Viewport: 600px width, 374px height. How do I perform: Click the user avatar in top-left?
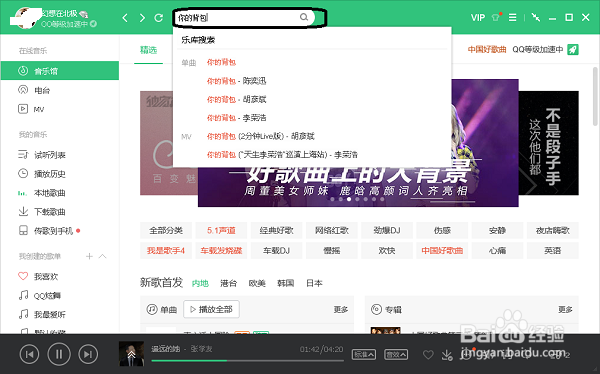click(25, 18)
